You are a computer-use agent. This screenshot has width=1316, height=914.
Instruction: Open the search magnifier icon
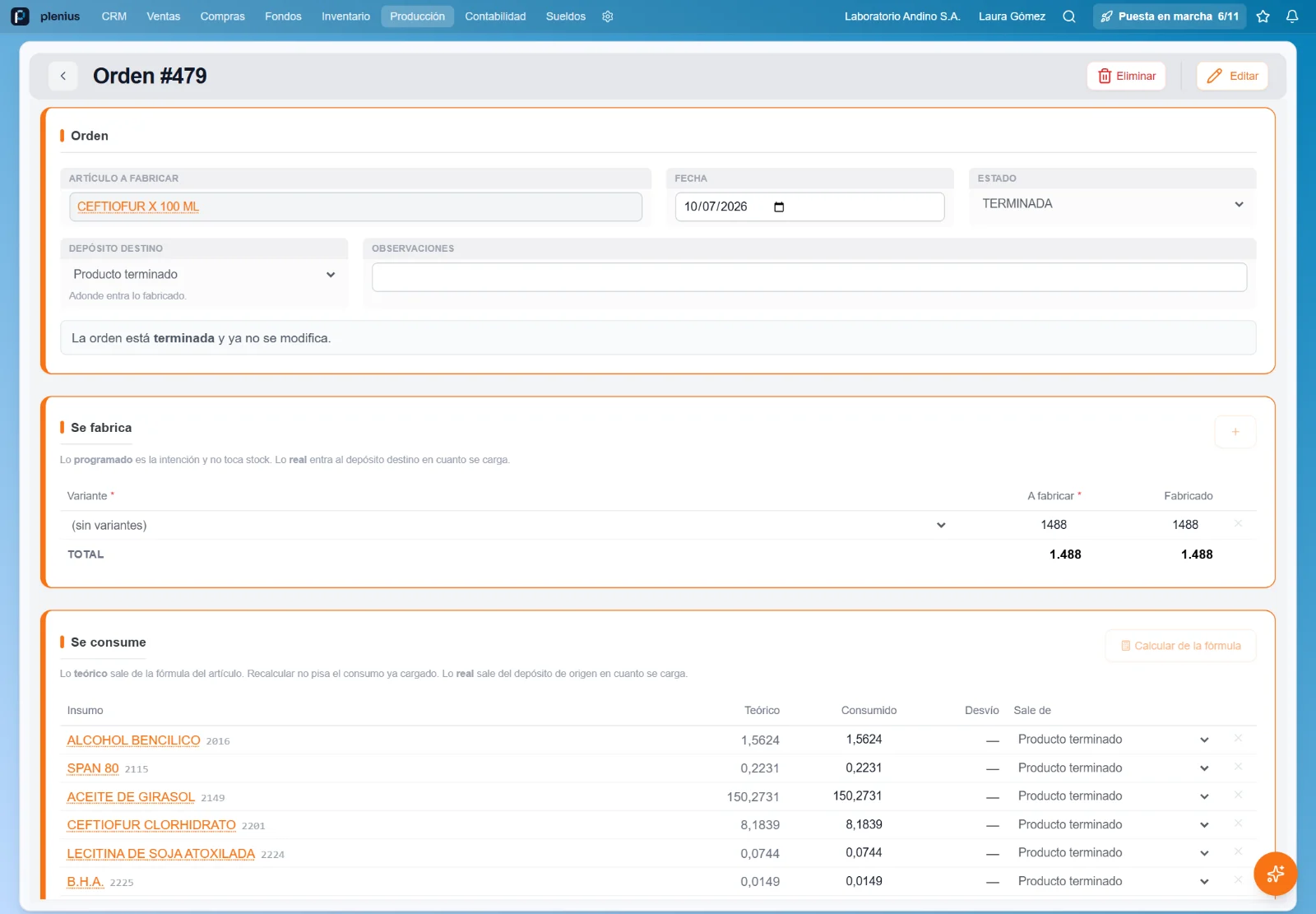pos(1069,16)
